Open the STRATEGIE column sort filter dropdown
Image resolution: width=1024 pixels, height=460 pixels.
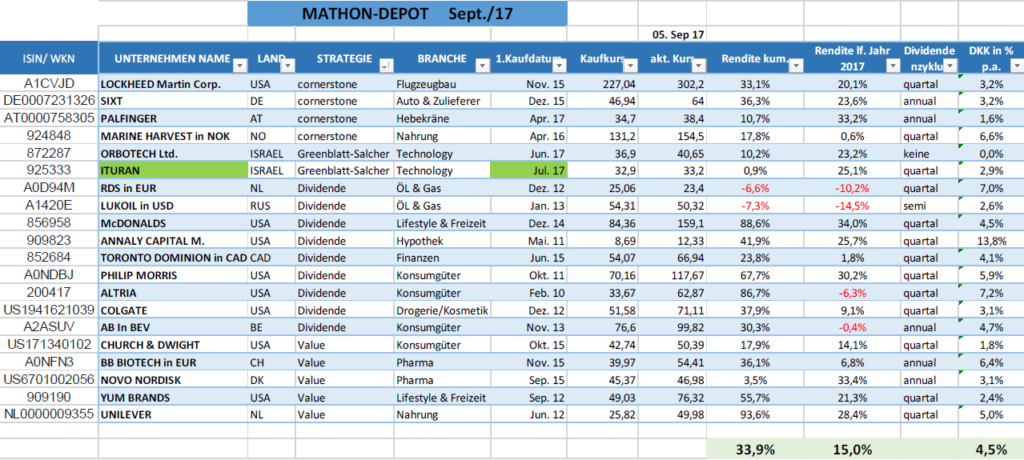387,65
